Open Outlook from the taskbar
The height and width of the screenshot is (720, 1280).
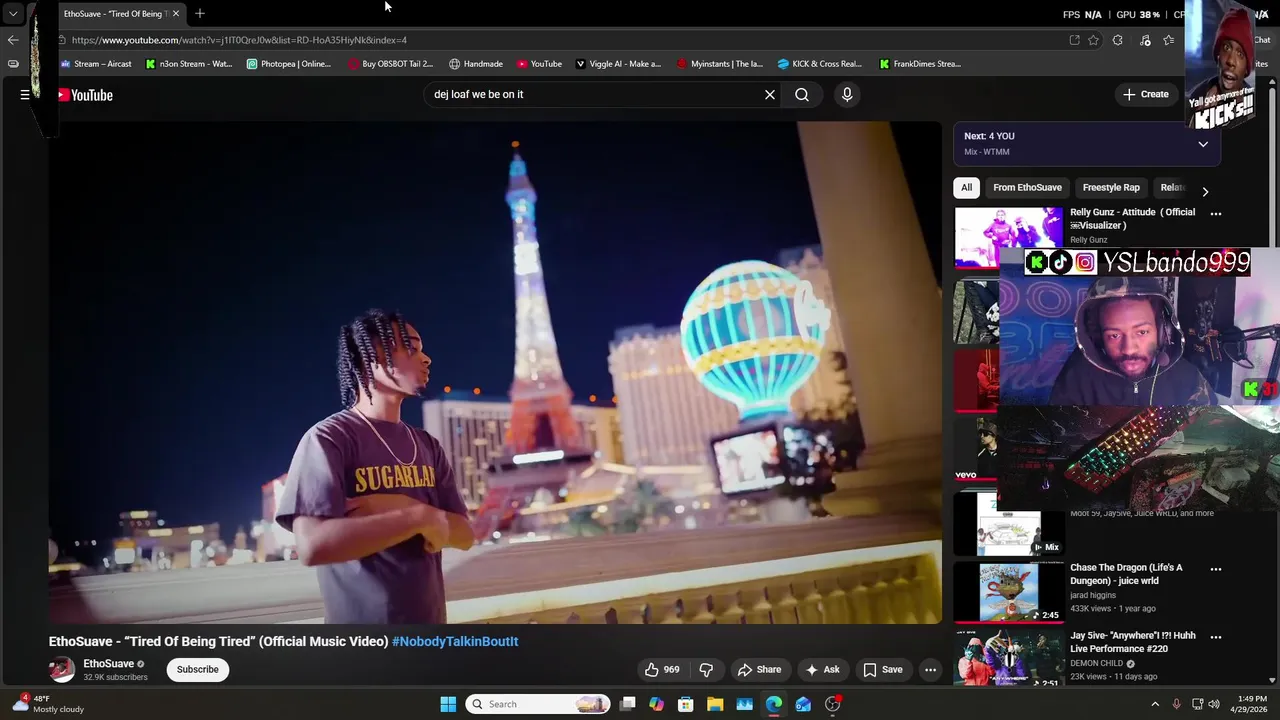803,704
